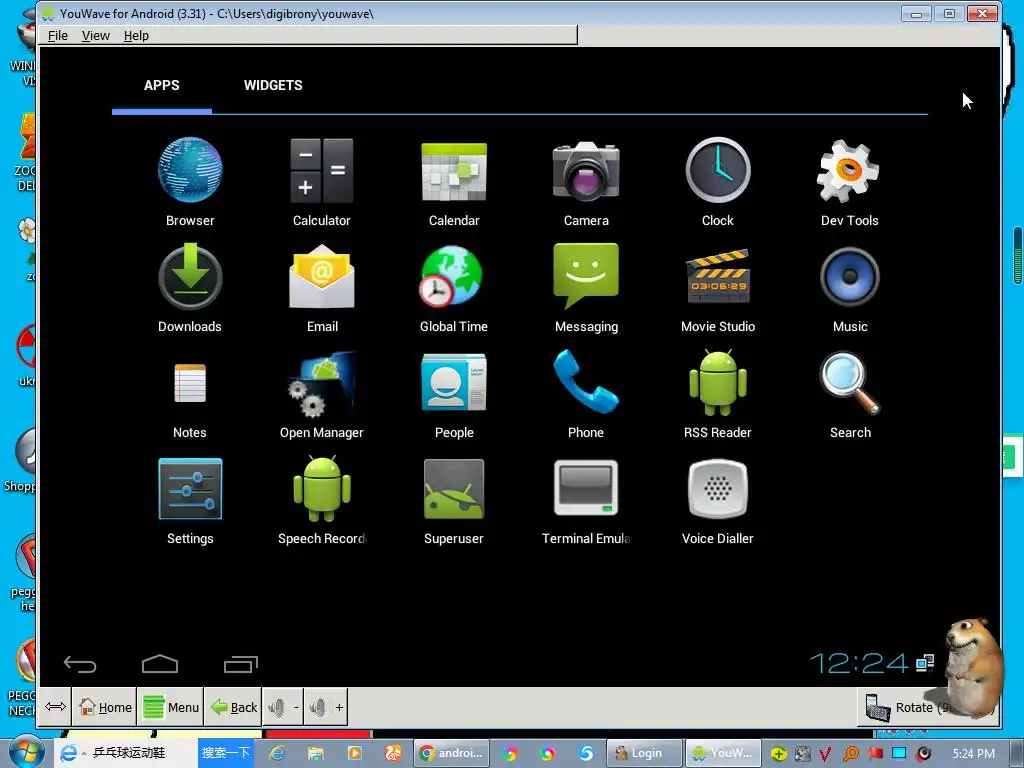
Task: Click the YouWave Menu button
Action: (x=171, y=707)
